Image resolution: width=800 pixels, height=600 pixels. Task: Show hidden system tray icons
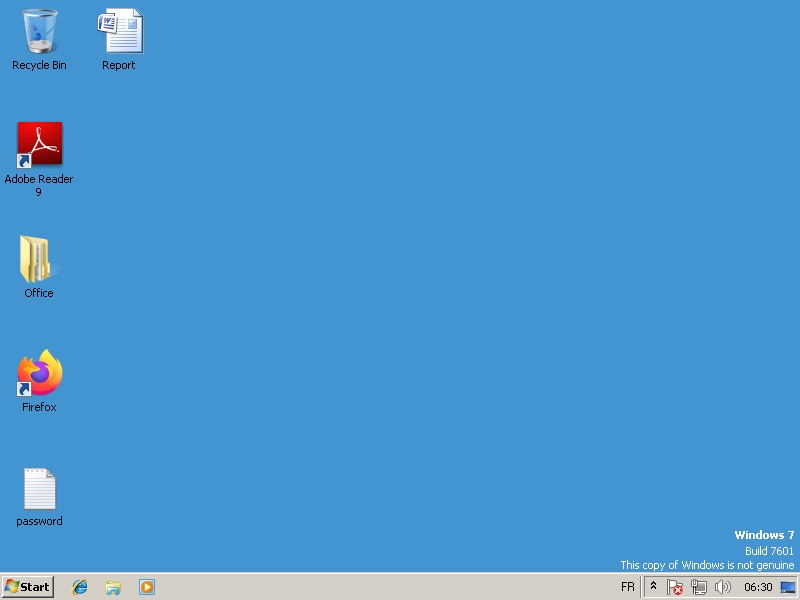tap(653, 586)
